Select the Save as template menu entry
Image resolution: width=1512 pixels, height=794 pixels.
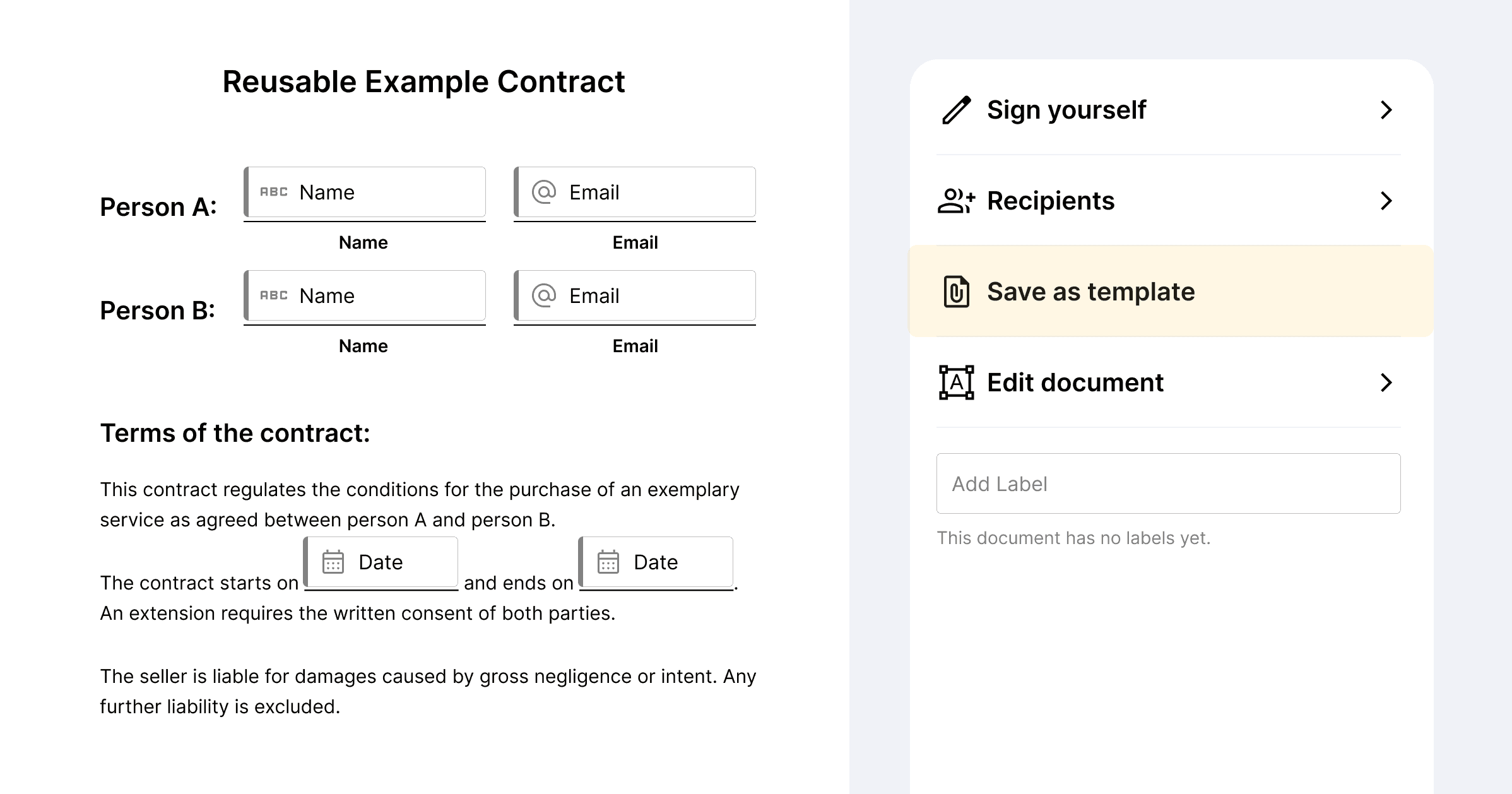1171,291
